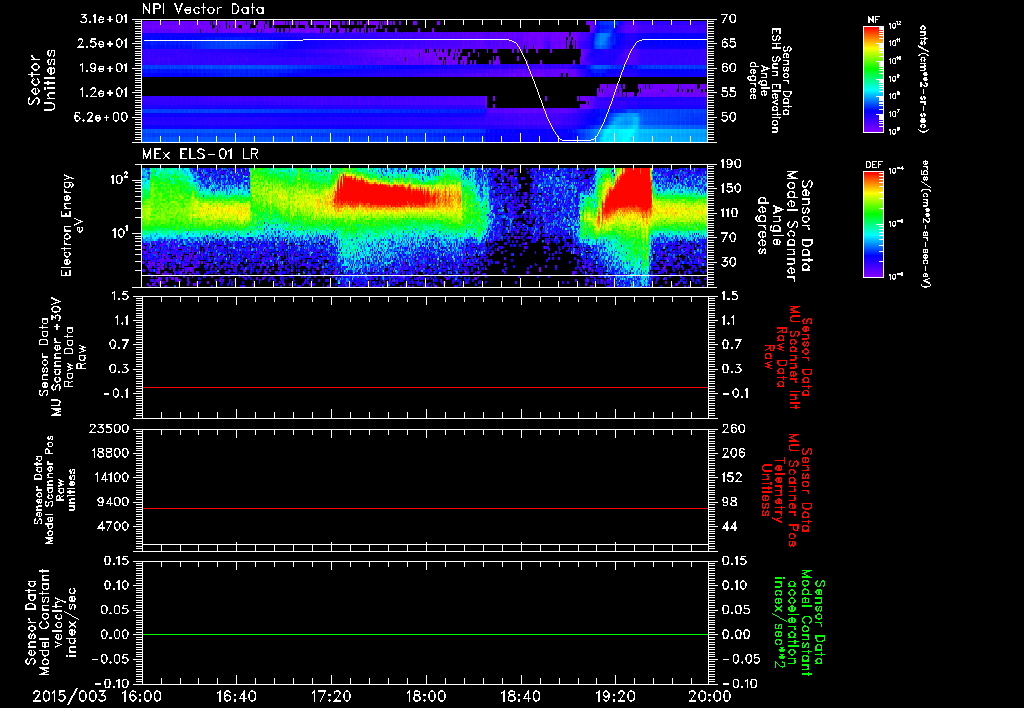Screen dimensions: 1024x708
Task: Click the 18:00 time axis label
Action: pyautogui.click(x=426, y=696)
